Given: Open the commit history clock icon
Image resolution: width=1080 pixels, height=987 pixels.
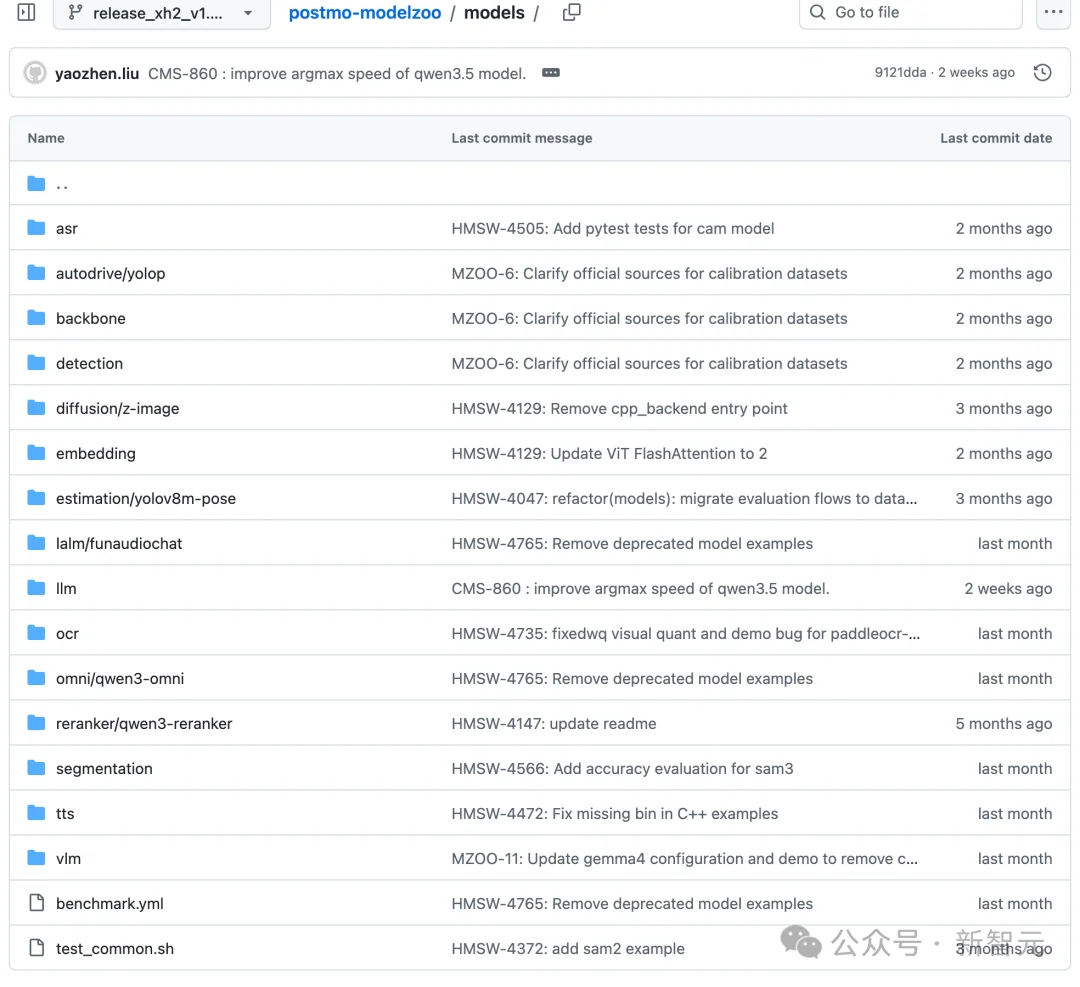Looking at the screenshot, I should (x=1042, y=72).
